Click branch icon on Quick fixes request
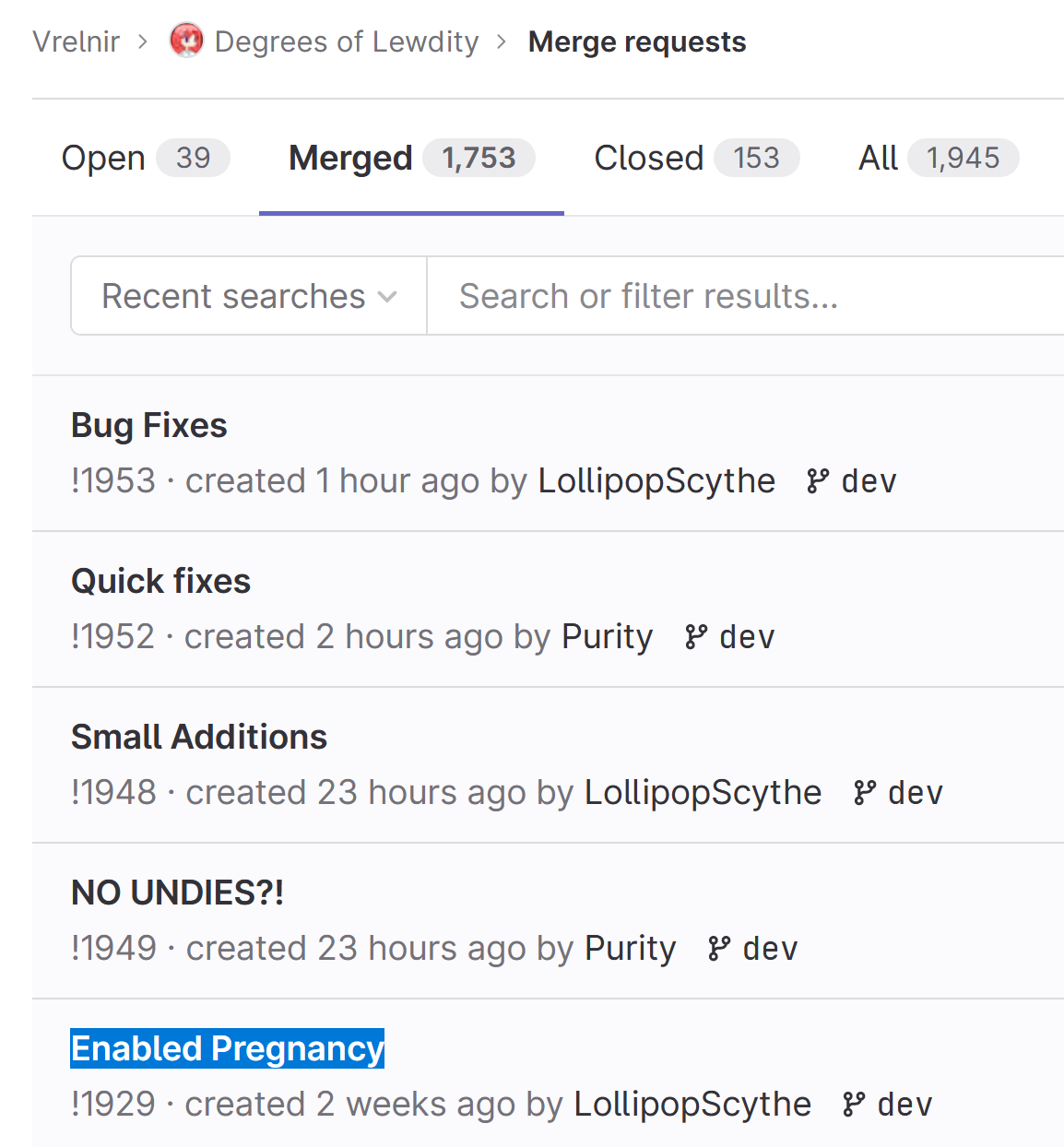This screenshot has height=1147, width=1064. tap(695, 637)
